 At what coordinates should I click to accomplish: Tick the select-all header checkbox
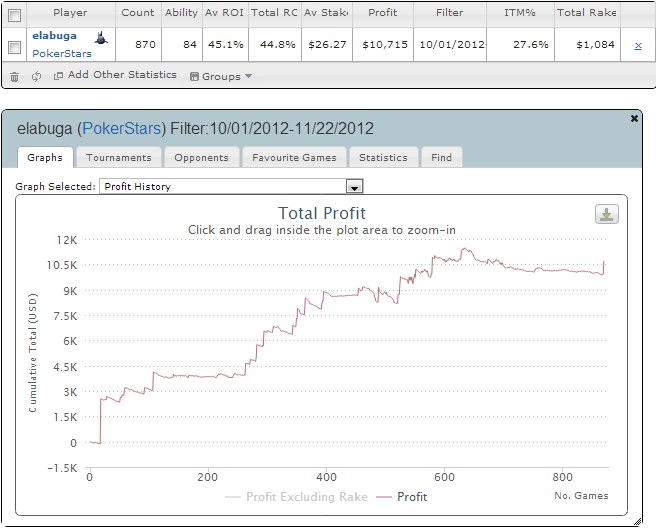click(15, 15)
